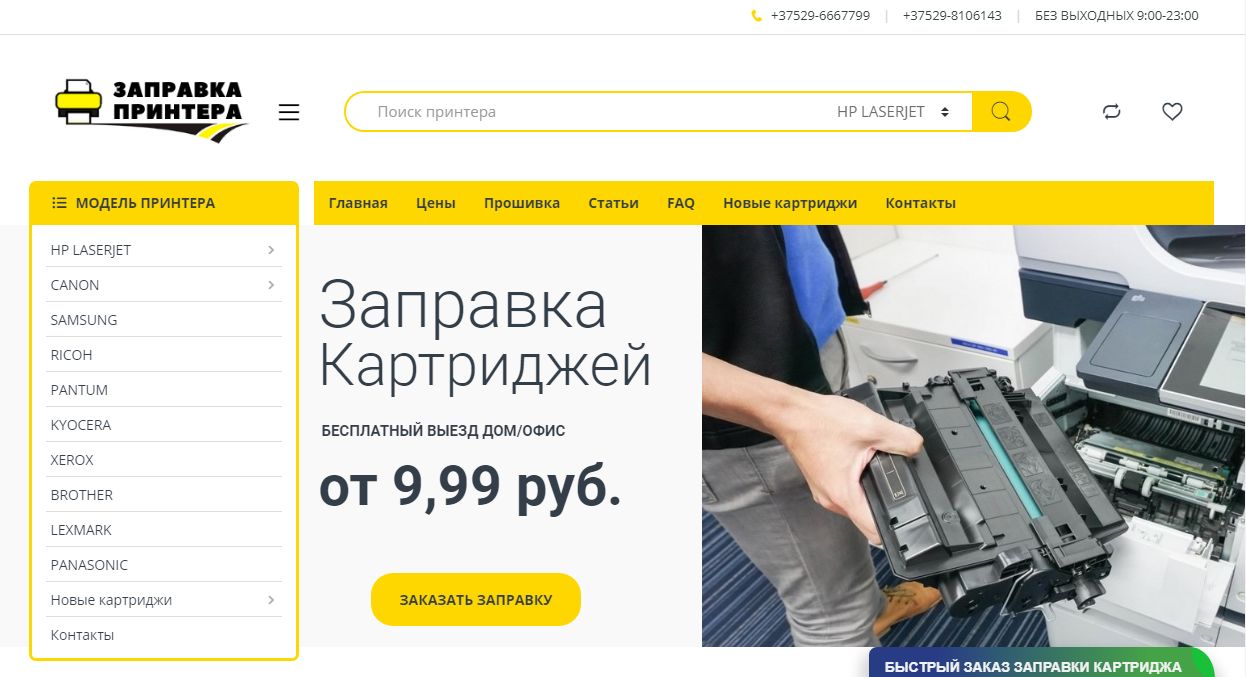Click the Заказать заправку button
The image size is (1246, 677).
point(476,600)
